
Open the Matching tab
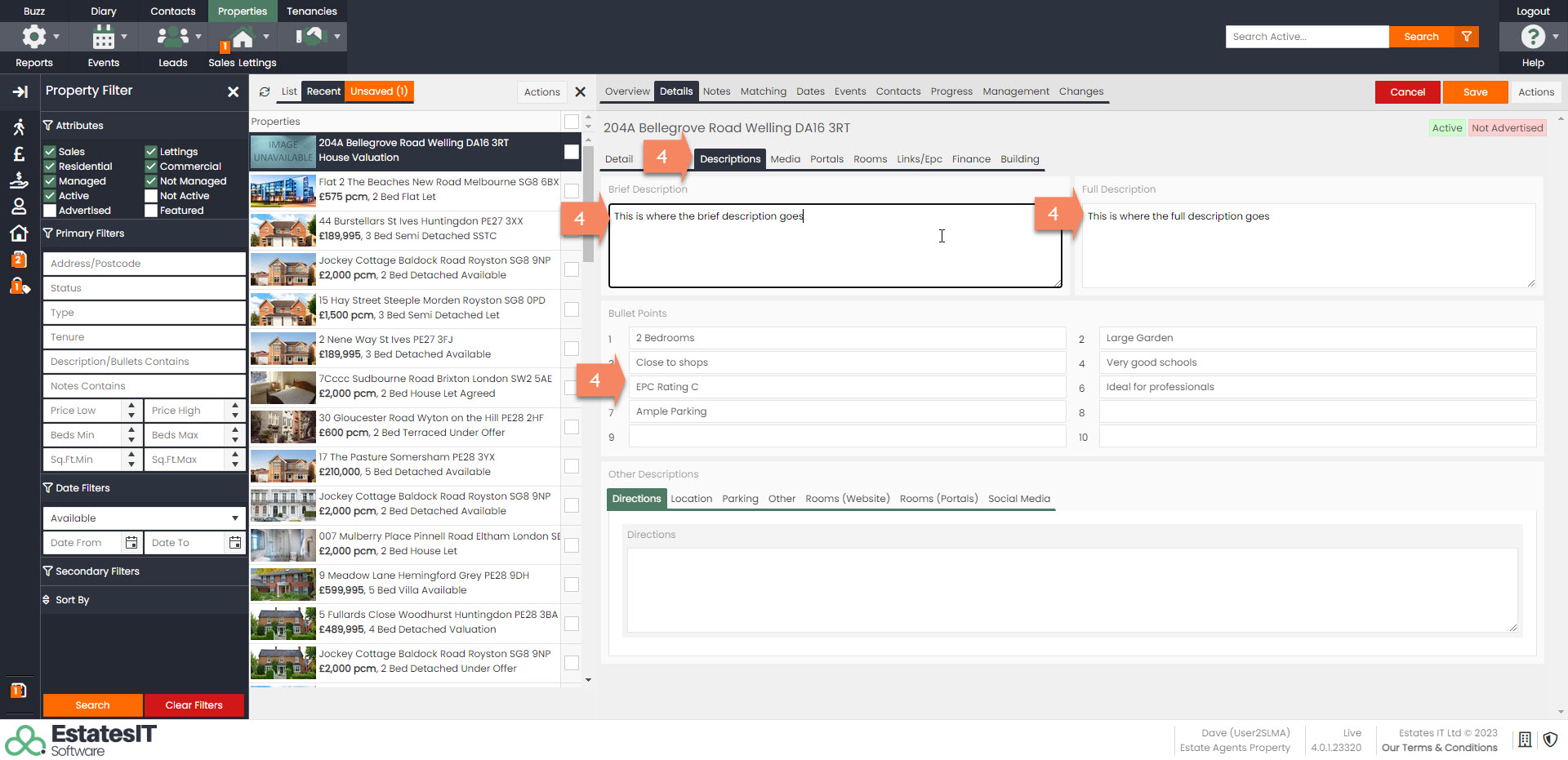(763, 91)
